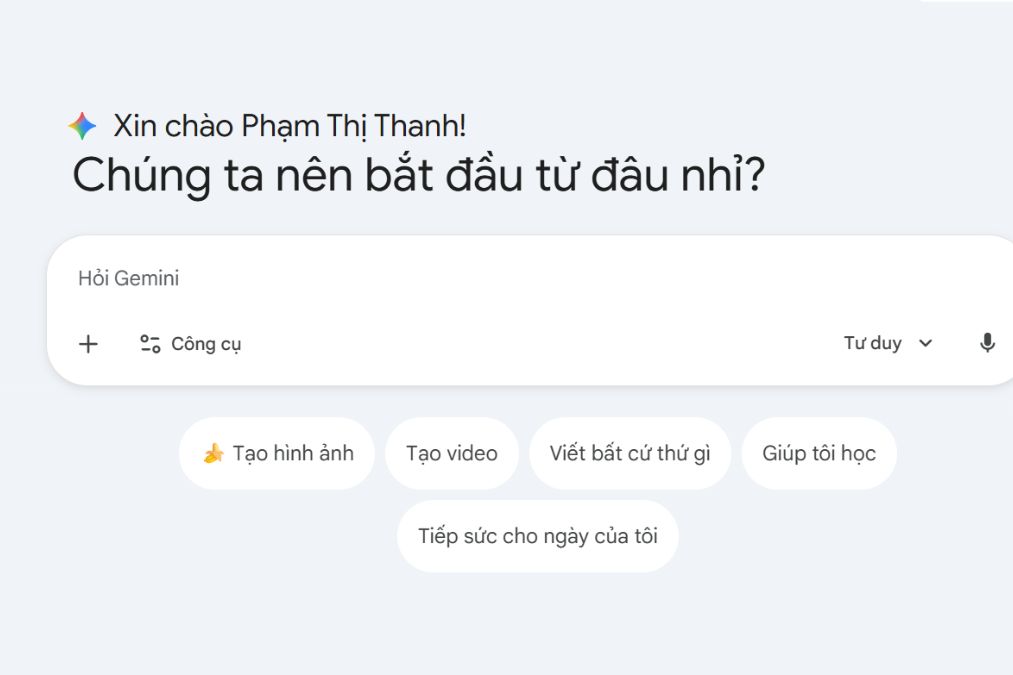
Task: Expand the chevron next to Tư duy
Action: pos(926,343)
